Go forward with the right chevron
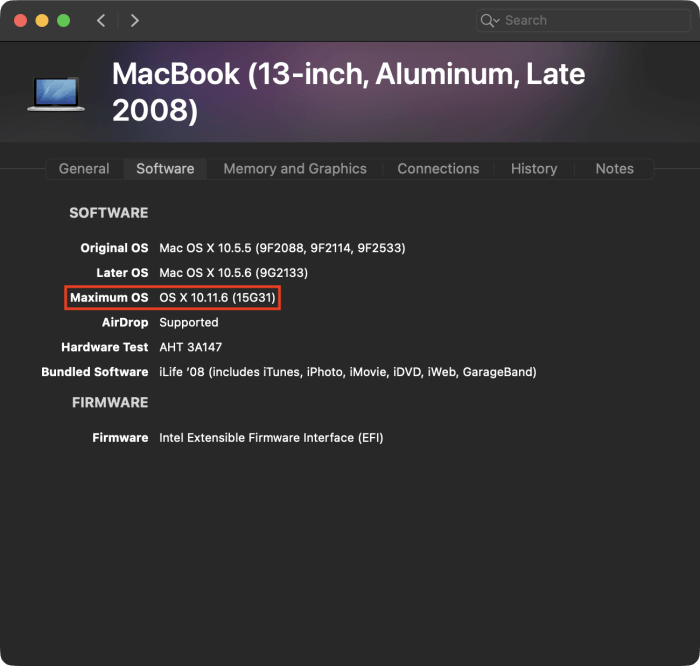 pos(134,21)
